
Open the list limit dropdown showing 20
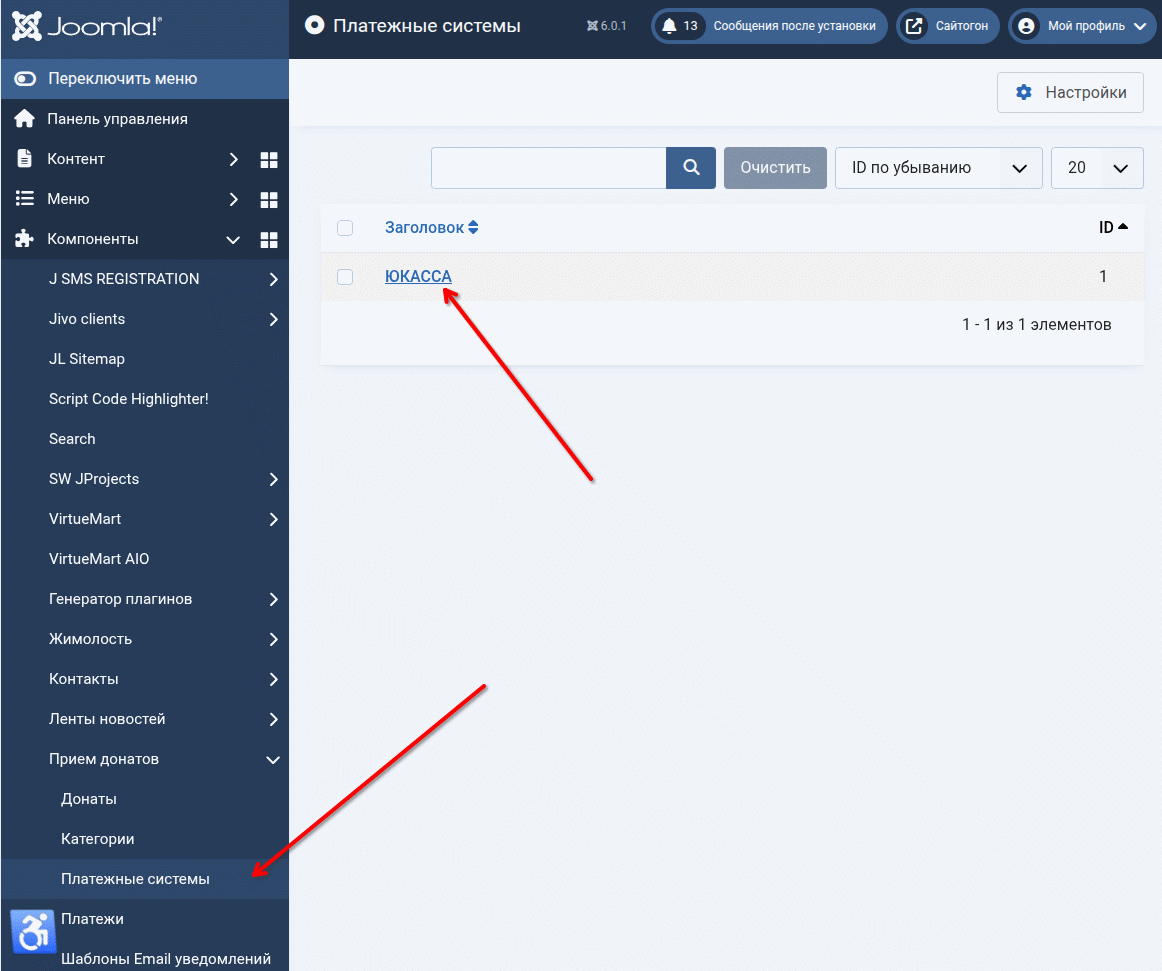[1096, 168]
